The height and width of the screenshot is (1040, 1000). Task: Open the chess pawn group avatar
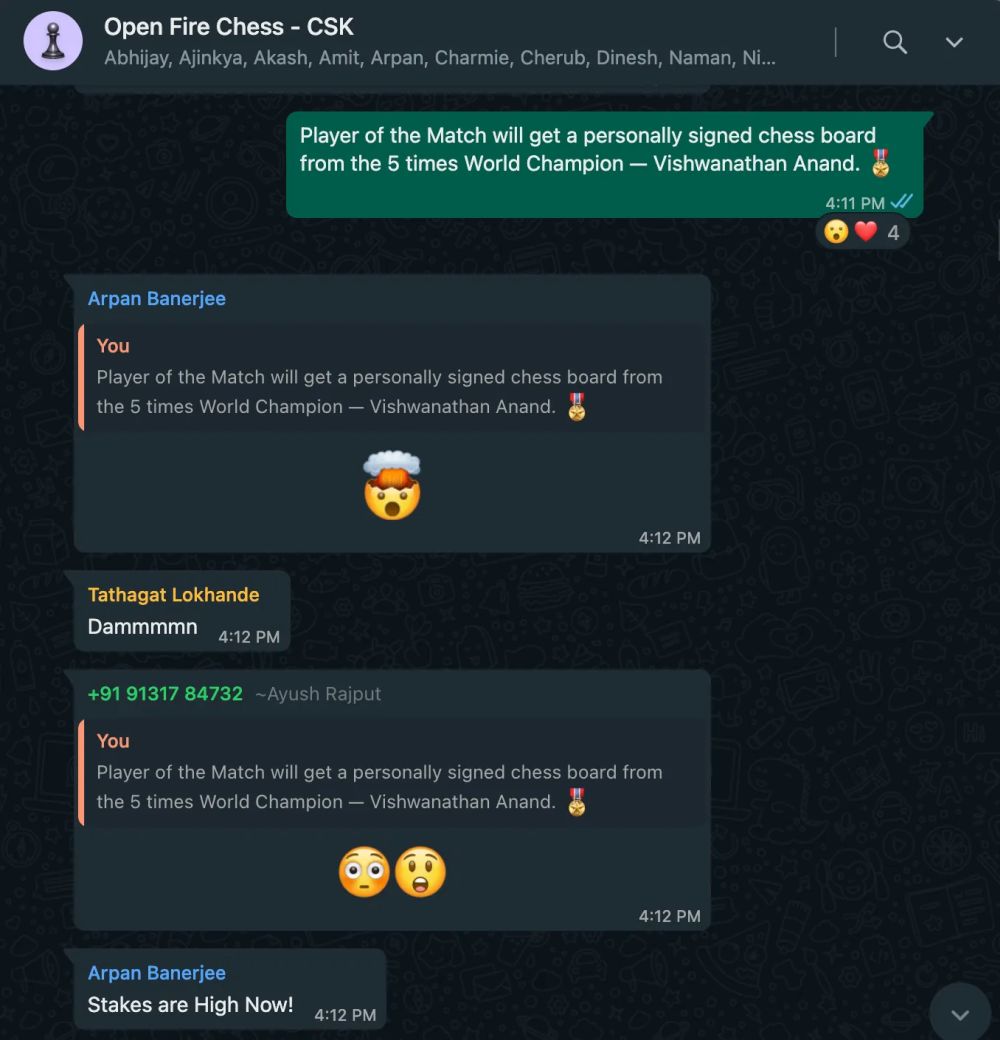point(52,41)
